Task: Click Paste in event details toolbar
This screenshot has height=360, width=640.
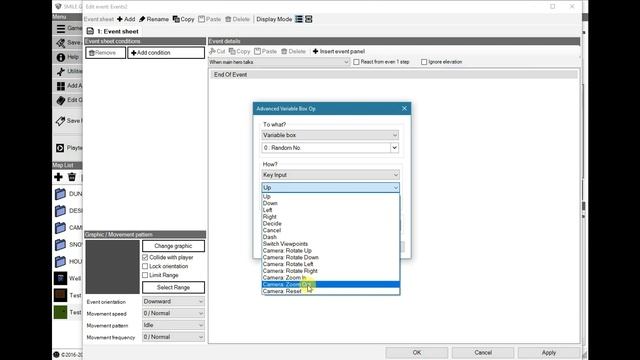Action: coord(265,51)
